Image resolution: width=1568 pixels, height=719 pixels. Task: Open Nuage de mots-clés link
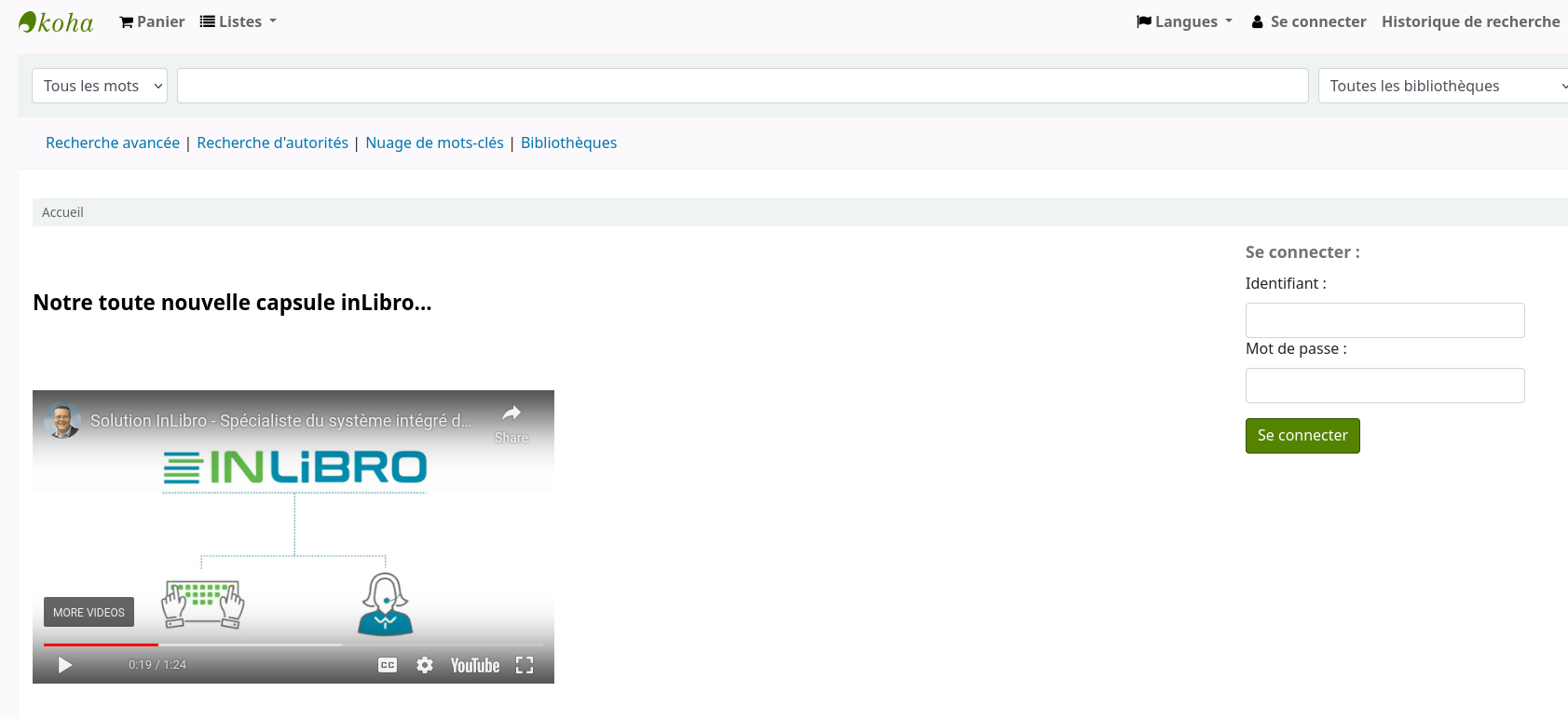434,142
